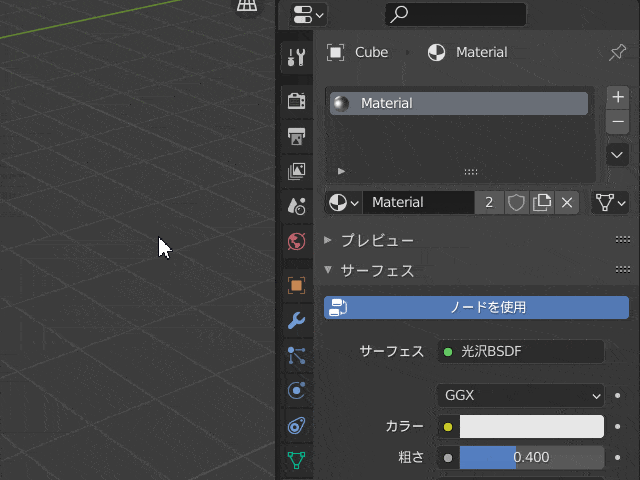Open the GGX distribution dropdown
The height and width of the screenshot is (480, 640).
[x=521, y=396]
